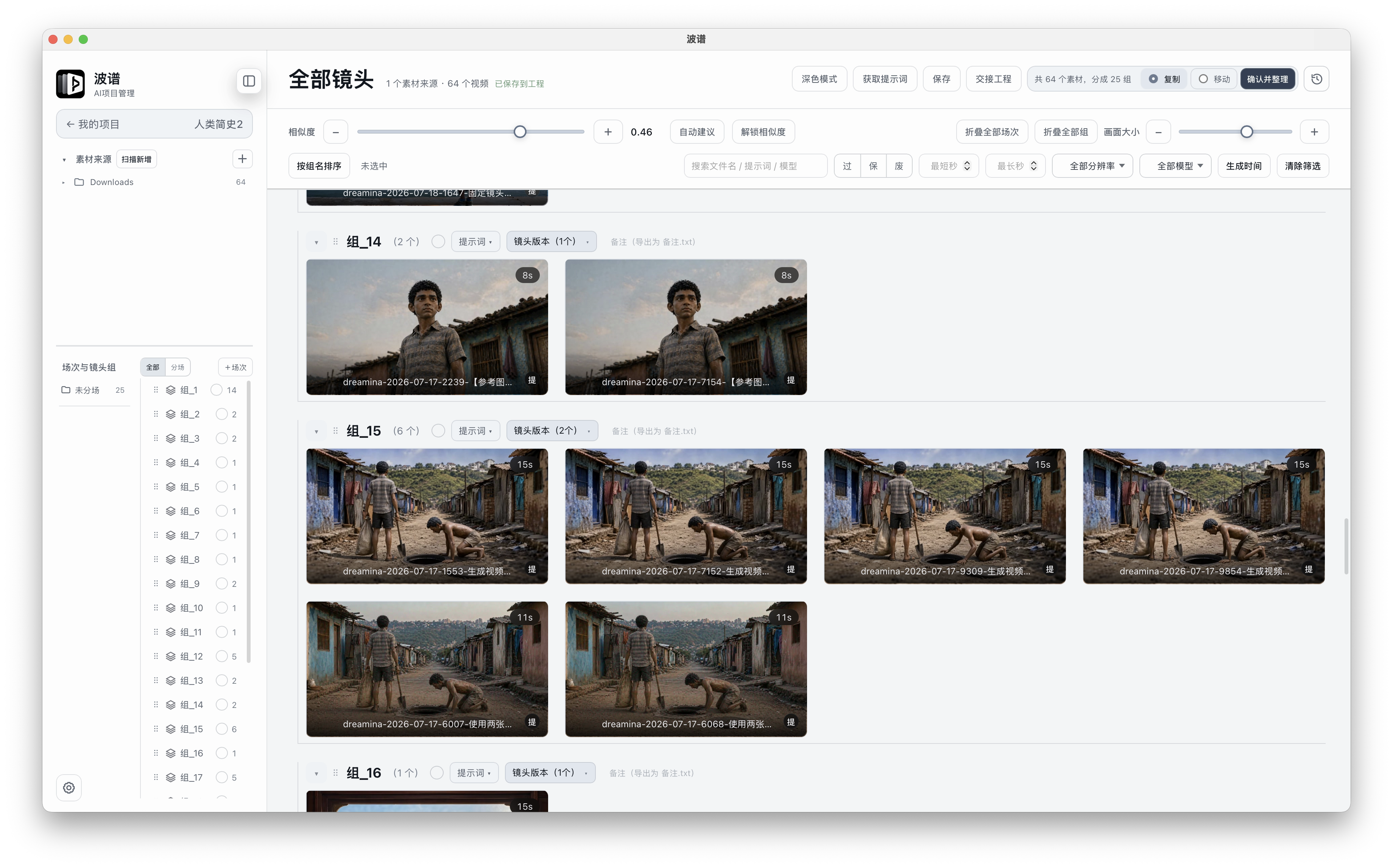Click the main content vertical scrollbar
The height and width of the screenshot is (868, 1393).
point(1346,546)
